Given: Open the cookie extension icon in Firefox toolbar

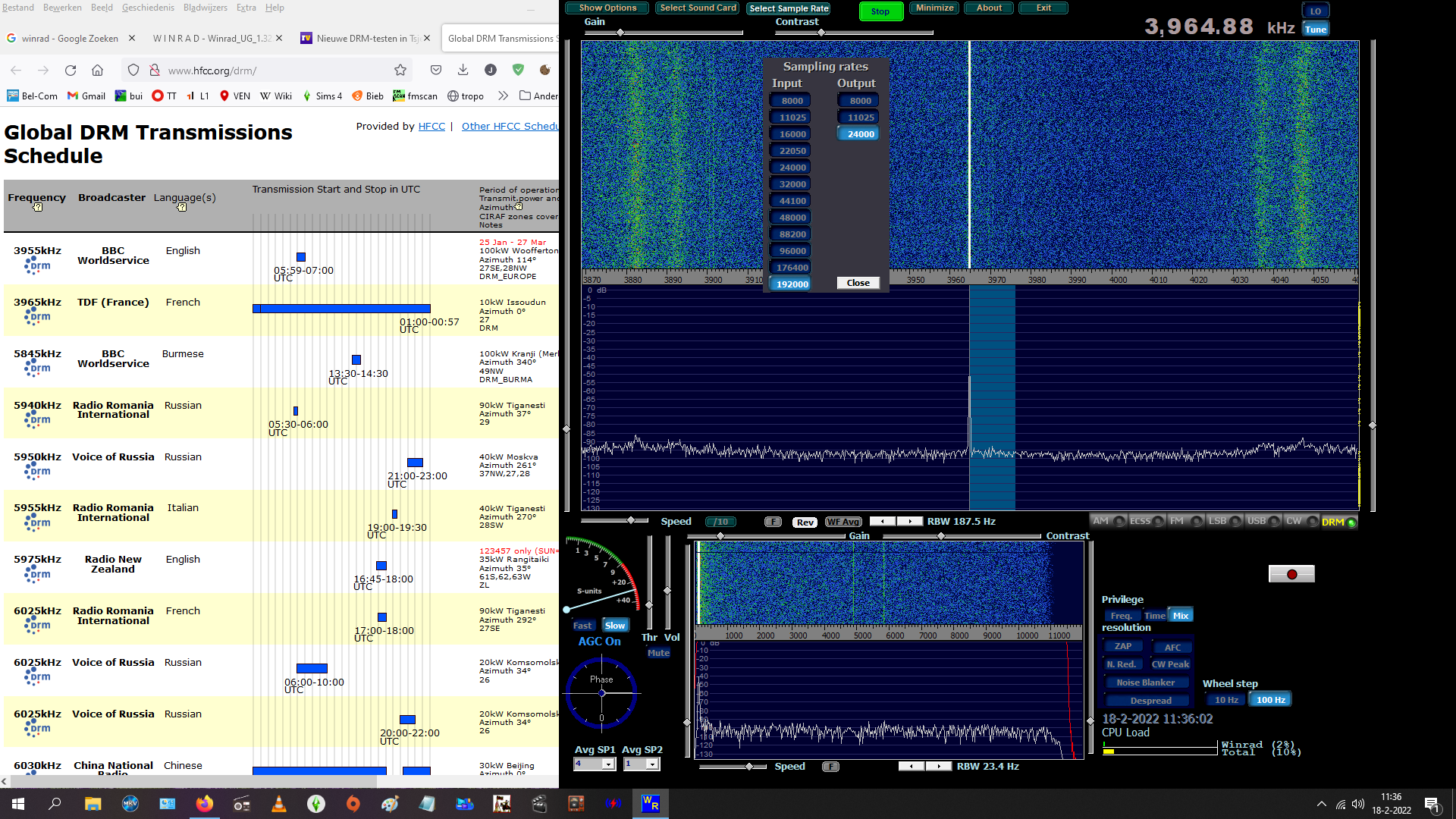Looking at the screenshot, I should pyautogui.click(x=544, y=71).
